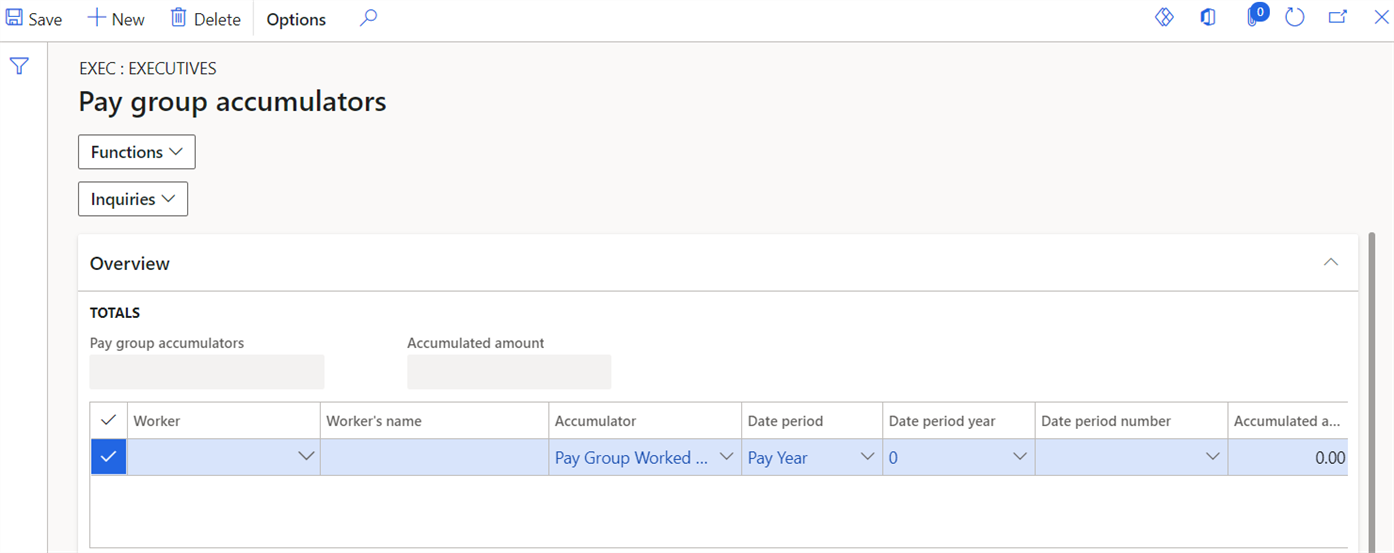Viewport: 1394px width, 553px height.
Task: Click the vertical scrollbar of the form
Action: click(x=1371, y=390)
